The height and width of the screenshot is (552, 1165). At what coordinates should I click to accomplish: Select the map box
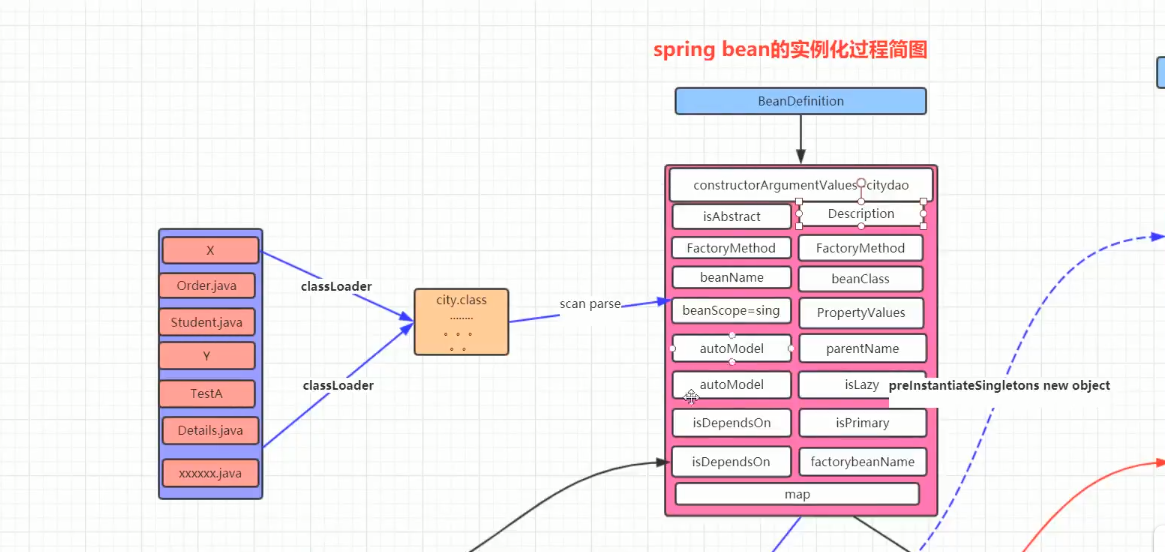[x=797, y=494]
